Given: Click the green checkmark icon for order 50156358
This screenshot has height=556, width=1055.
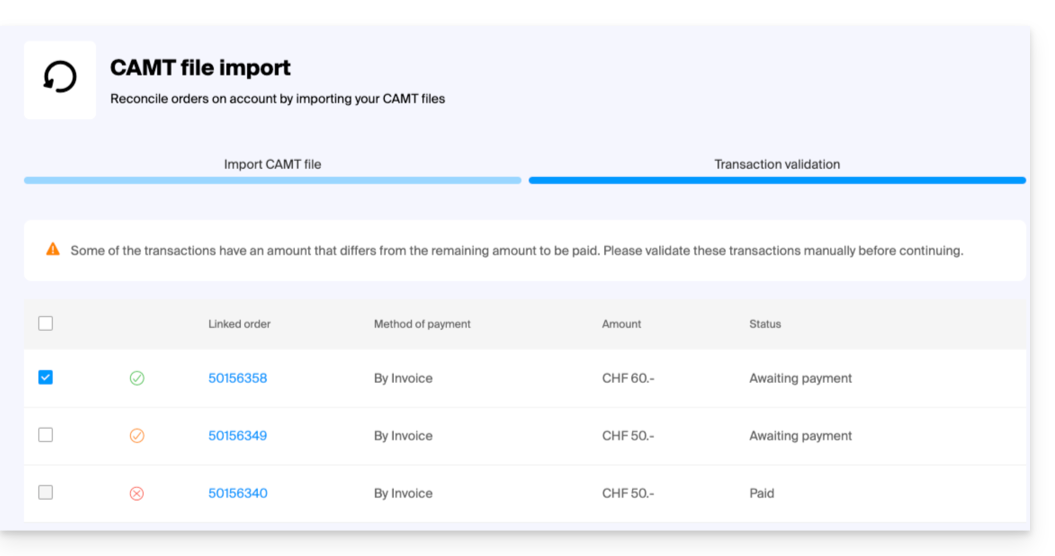Looking at the screenshot, I should pyautogui.click(x=137, y=378).
